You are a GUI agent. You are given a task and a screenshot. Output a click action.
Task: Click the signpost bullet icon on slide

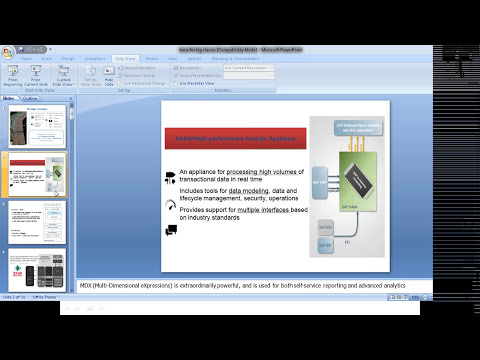(x=170, y=178)
